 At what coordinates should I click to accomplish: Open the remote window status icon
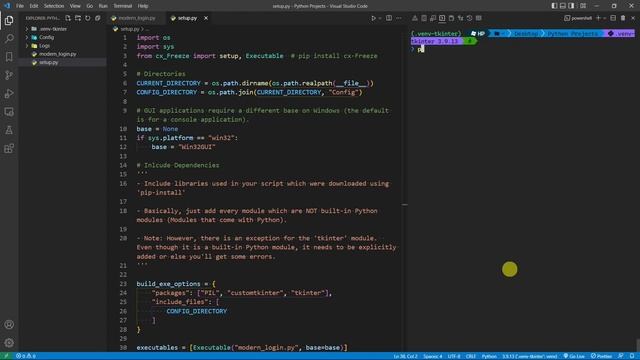tap(6, 356)
